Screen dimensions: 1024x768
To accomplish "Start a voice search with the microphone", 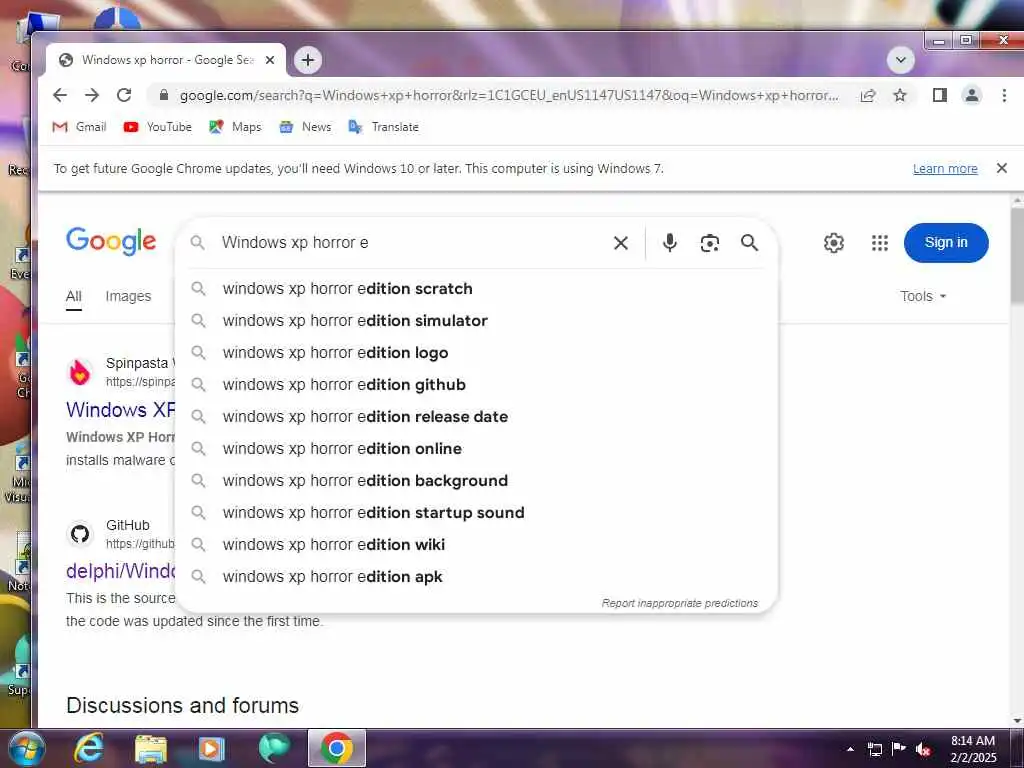I will (x=669, y=243).
